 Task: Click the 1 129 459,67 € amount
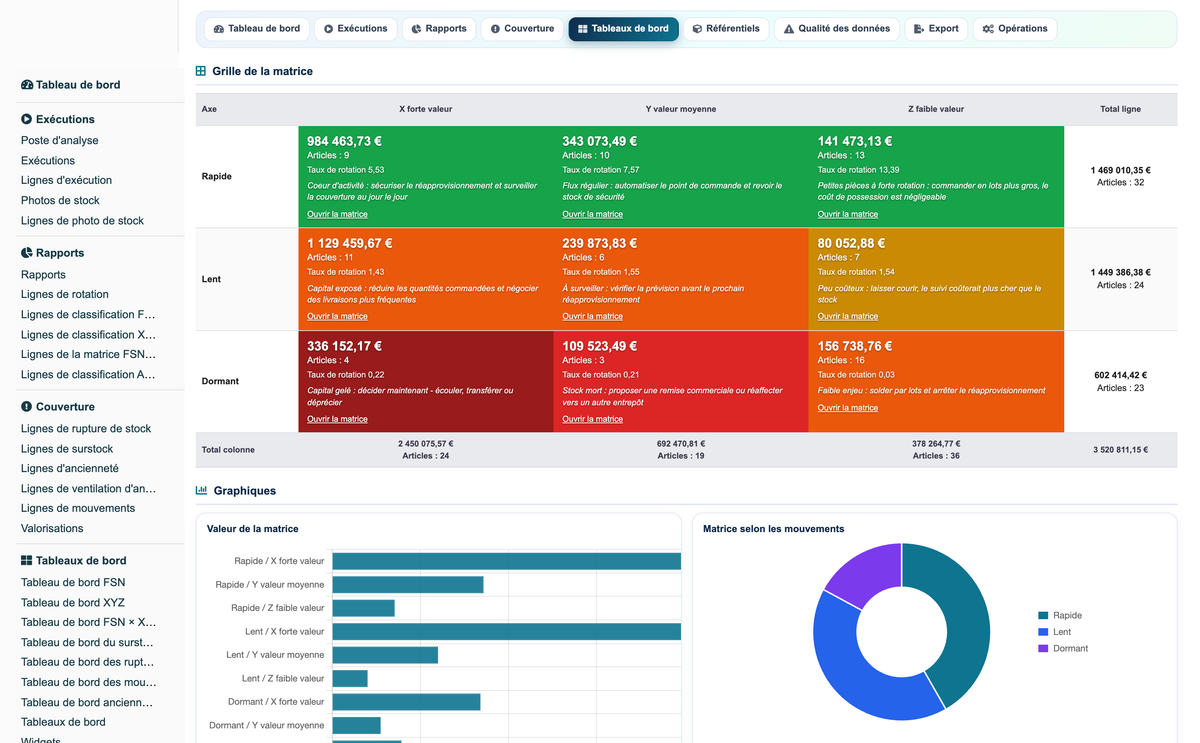350,244
